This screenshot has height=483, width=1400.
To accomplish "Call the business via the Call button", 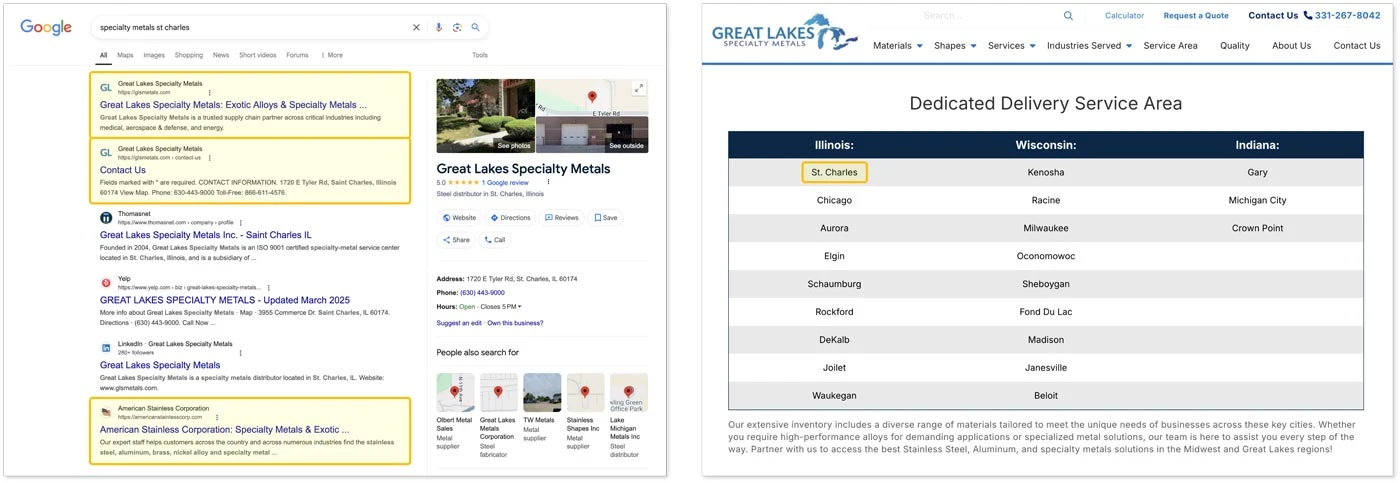I will pyautogui.click(x=495, y=240).
